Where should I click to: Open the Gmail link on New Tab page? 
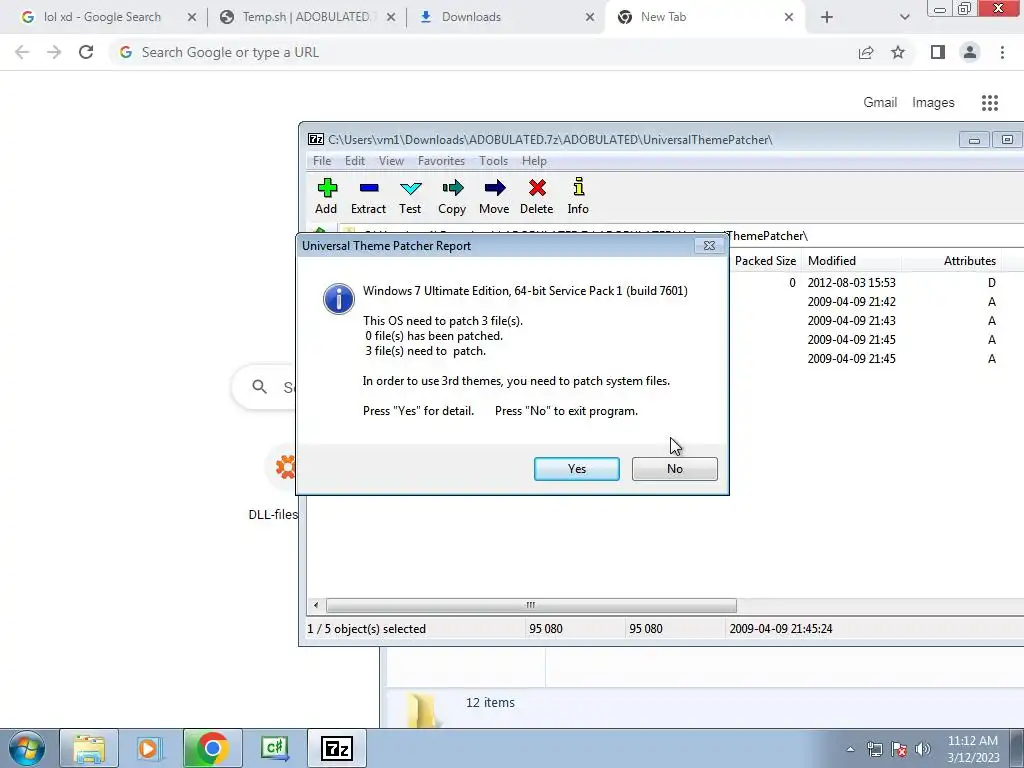880,103
